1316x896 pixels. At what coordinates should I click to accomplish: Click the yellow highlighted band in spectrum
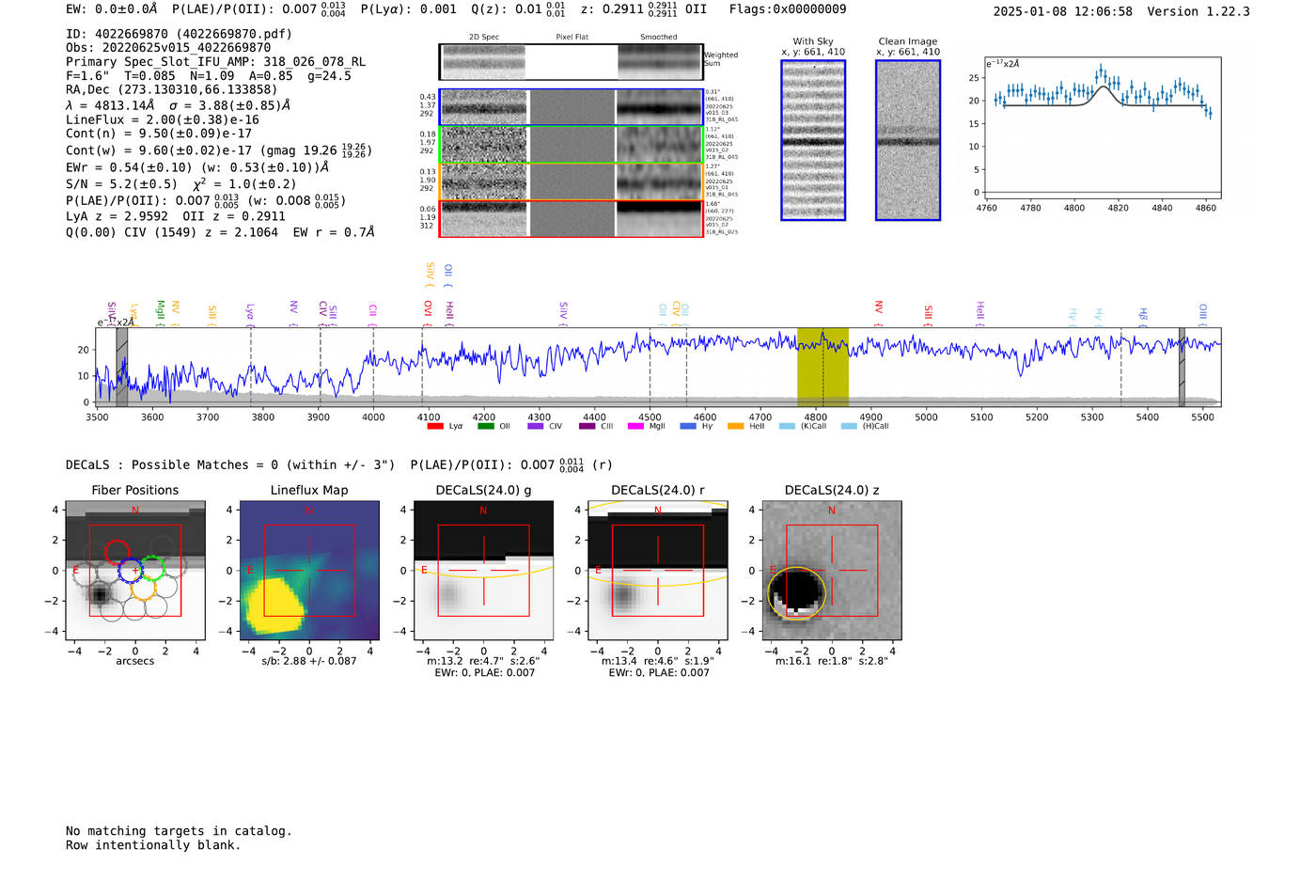click(822, 367)
